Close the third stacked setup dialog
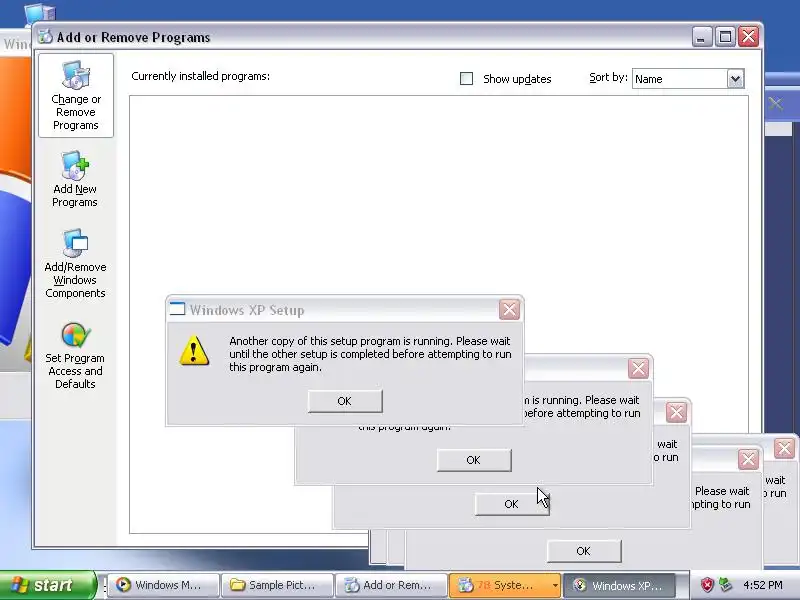800x600 pixels. 677,412
